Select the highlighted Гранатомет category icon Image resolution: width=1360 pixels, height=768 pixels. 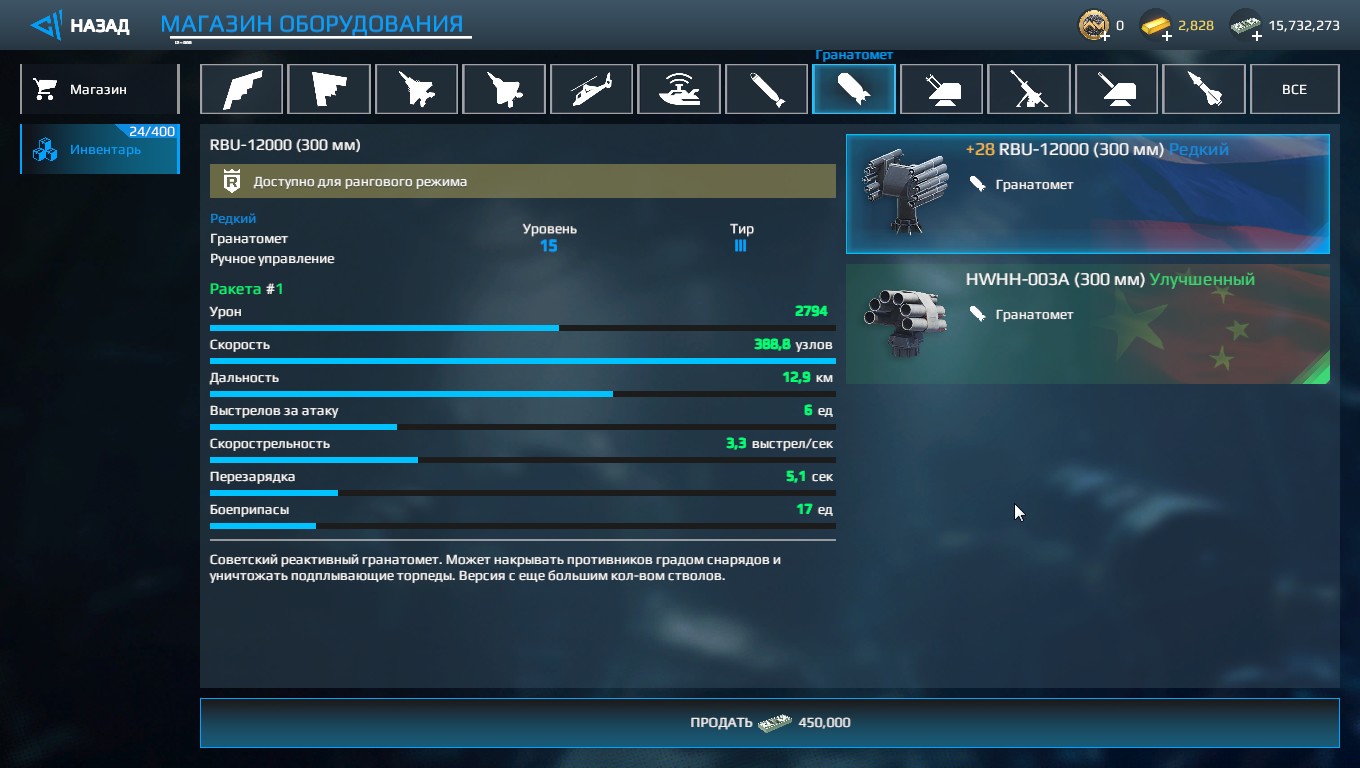pyautogui.click(x=854, y=89)
